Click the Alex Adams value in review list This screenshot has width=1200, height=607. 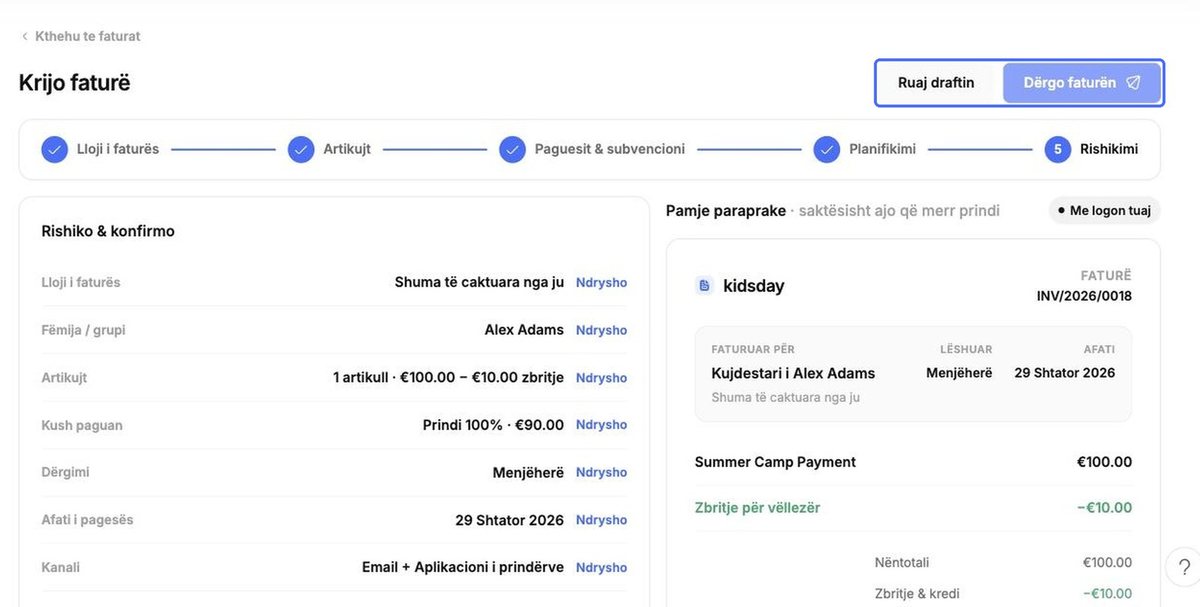click(524, 330)
